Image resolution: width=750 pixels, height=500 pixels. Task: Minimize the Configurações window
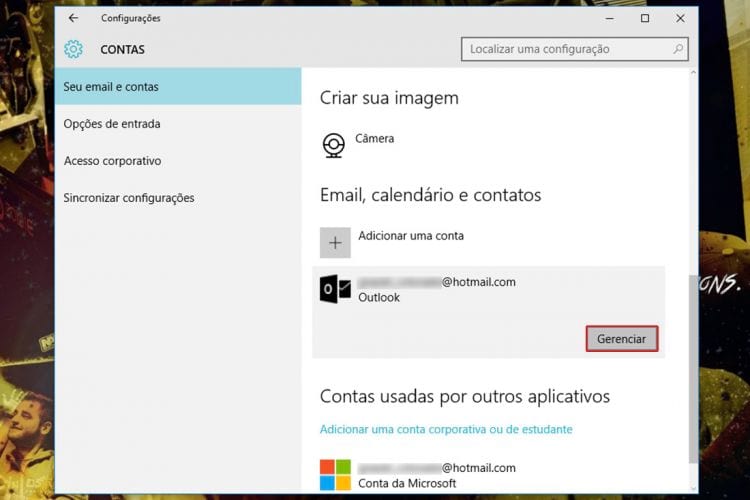tap(609, 18)
